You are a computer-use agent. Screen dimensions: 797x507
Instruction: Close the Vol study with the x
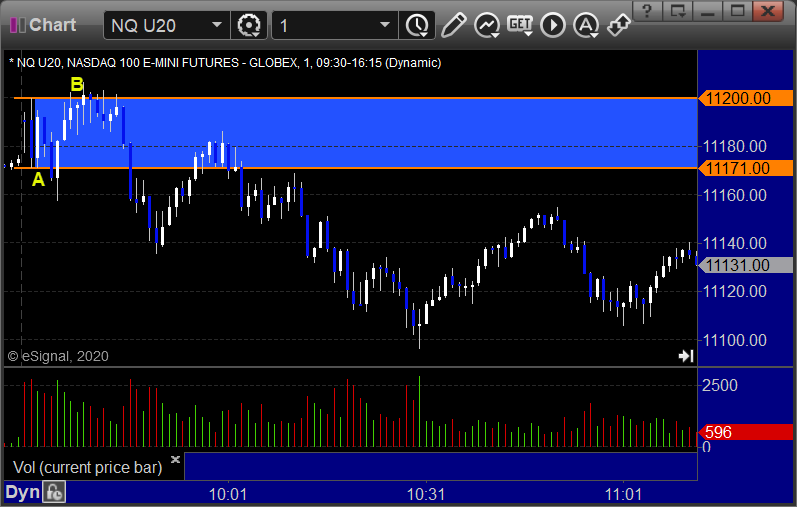[175, 459]
